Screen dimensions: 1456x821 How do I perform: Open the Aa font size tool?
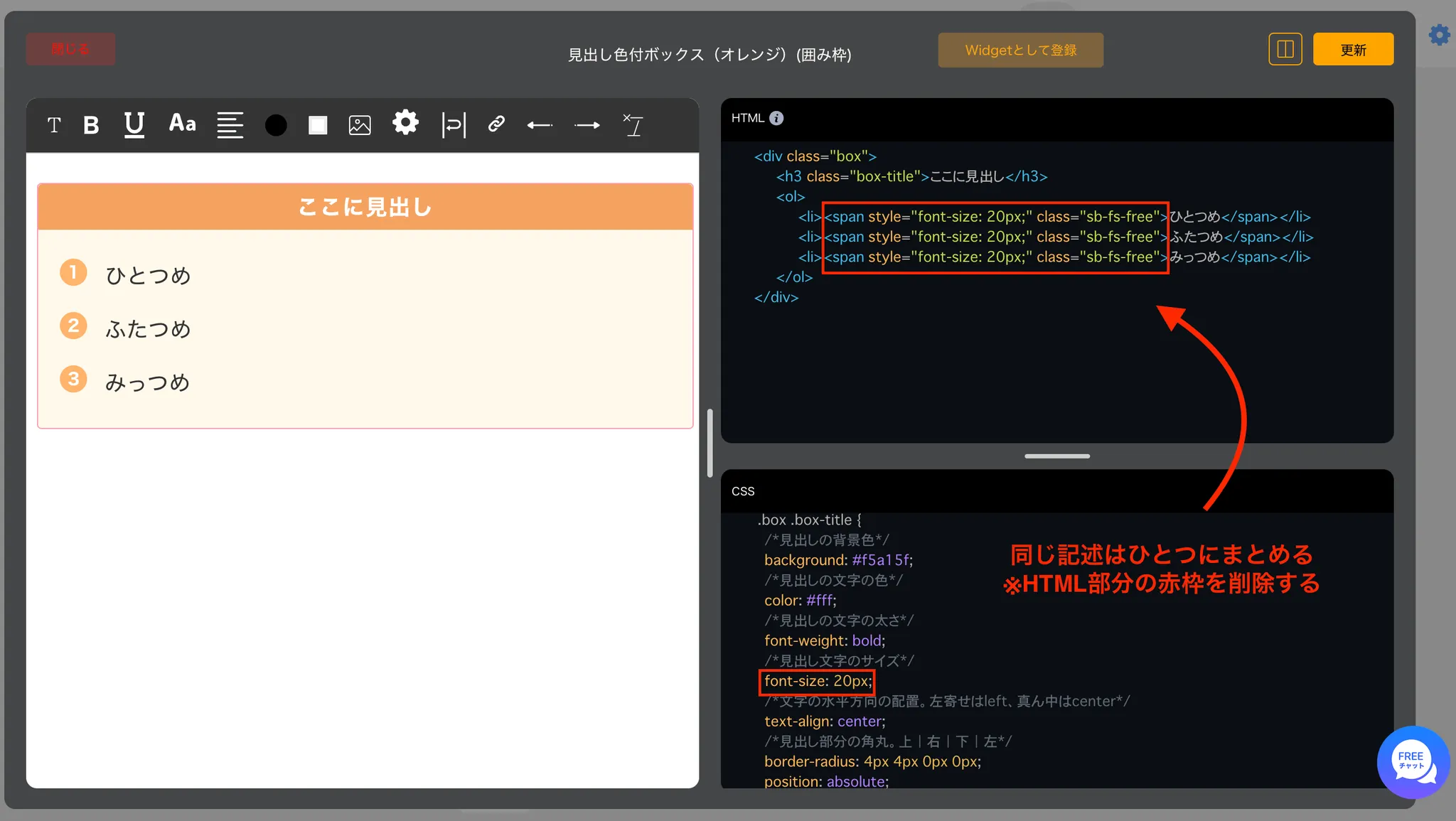tap(182, 124)
